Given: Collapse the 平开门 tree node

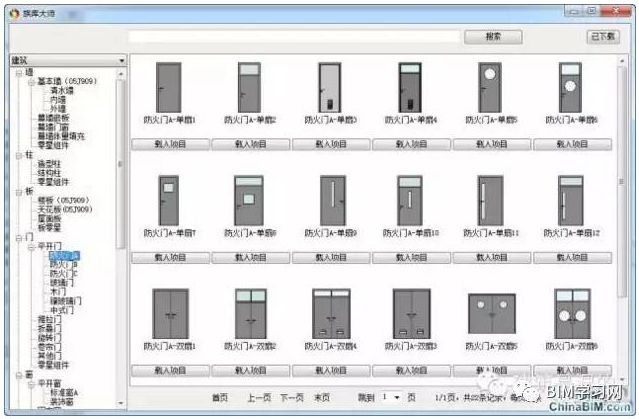Looking at the screenshot, I should click(x=31, y=247).
